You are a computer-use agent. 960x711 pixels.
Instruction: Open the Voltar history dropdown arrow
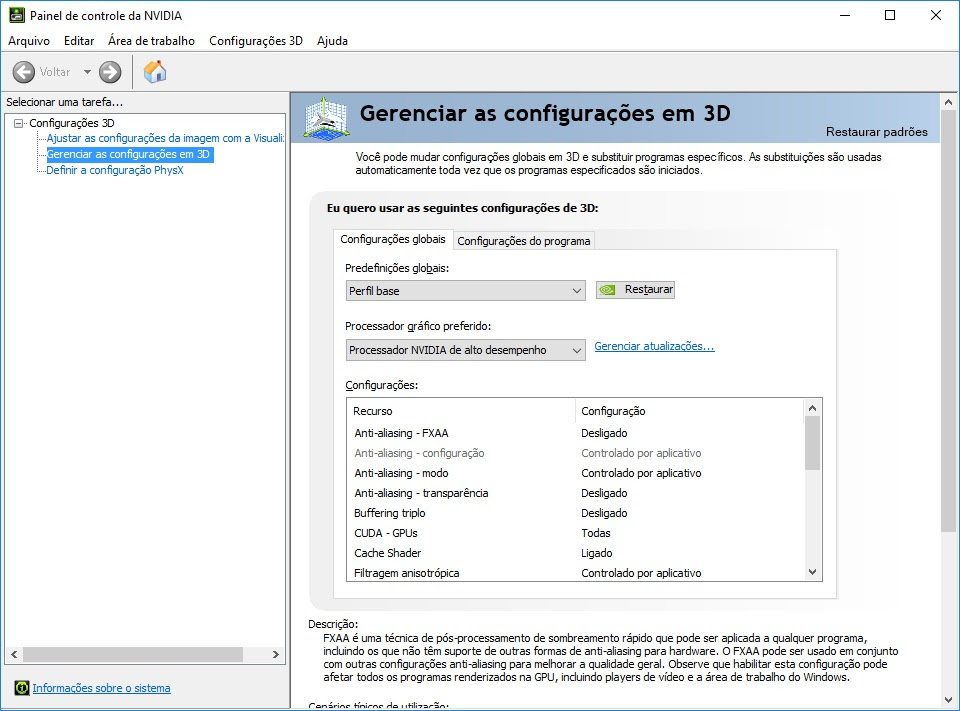tap(87, 72)
